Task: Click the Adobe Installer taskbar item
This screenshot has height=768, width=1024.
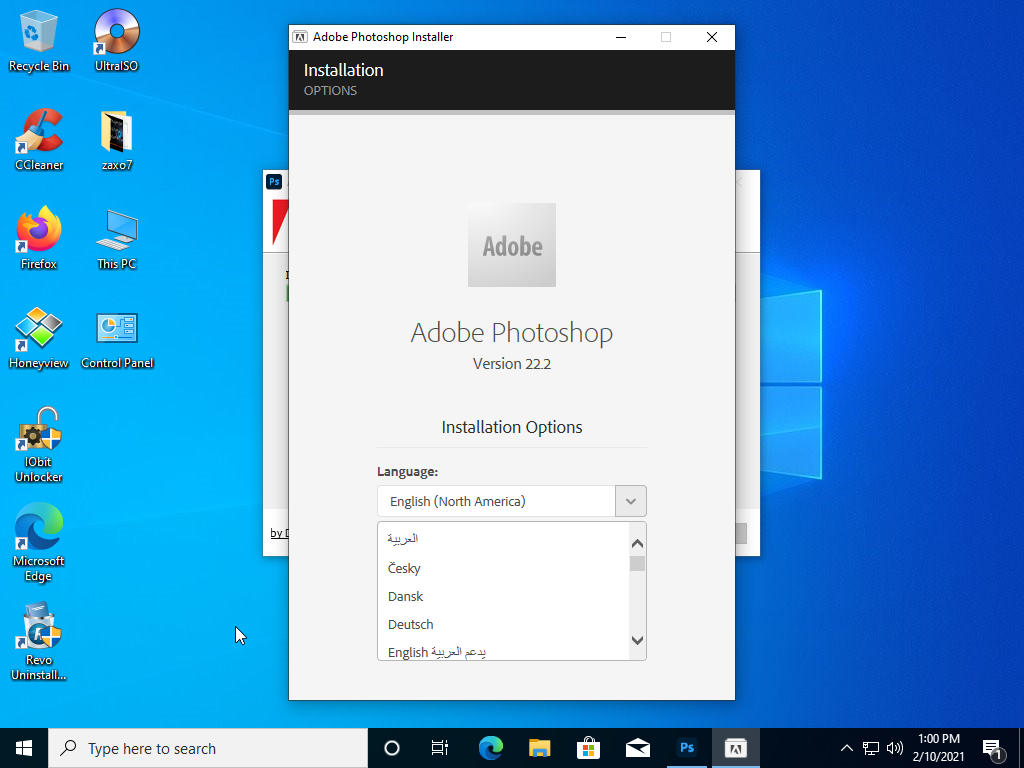Action: (x=735, y=748)
